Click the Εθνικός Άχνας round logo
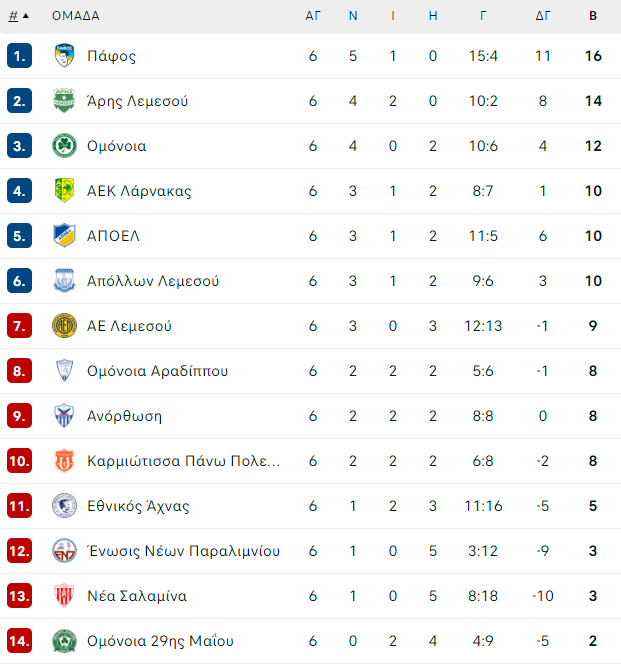 click(64, 506)
